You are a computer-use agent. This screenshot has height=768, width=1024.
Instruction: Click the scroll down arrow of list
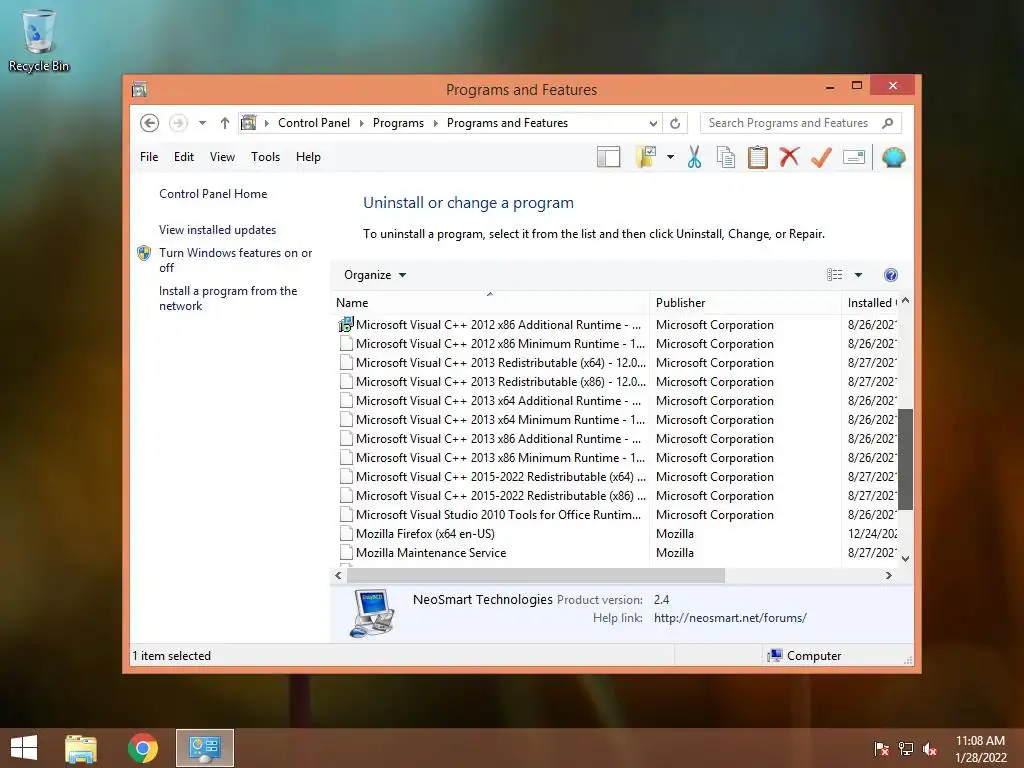pyautogui.click(x=905, y=558)
